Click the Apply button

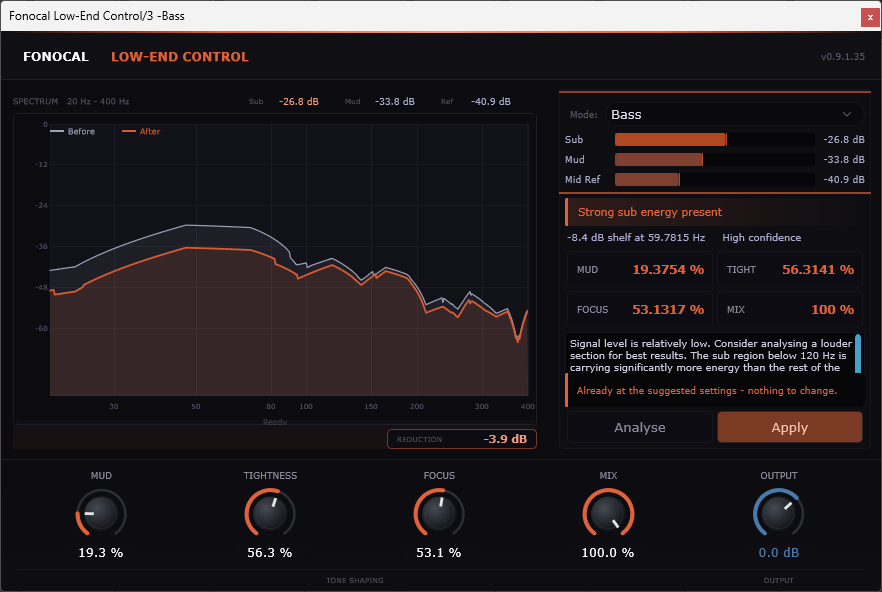790,427
